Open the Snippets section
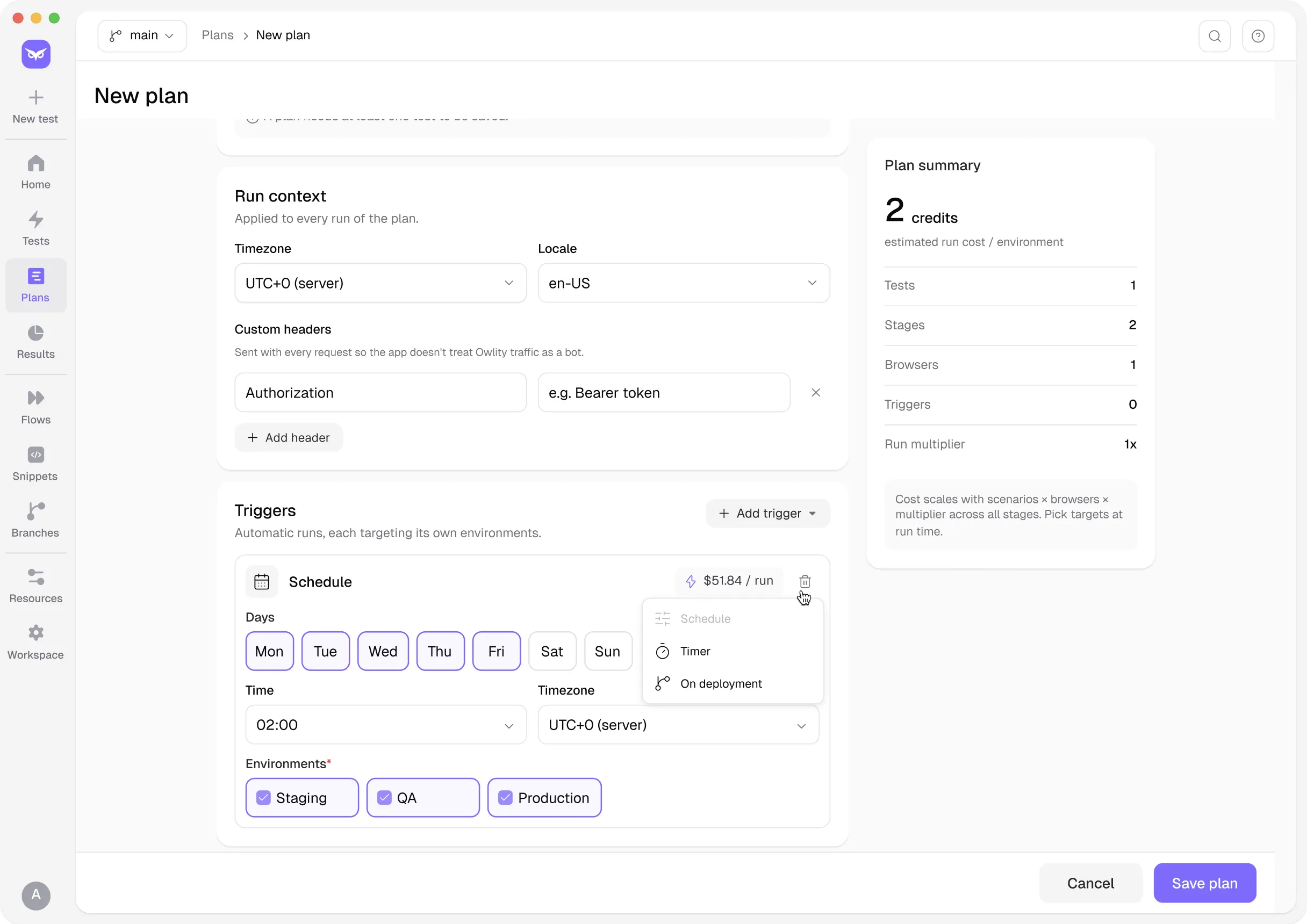Image resolution: width=1307 pixels, height=924 pixels. [x=36, y=464]
